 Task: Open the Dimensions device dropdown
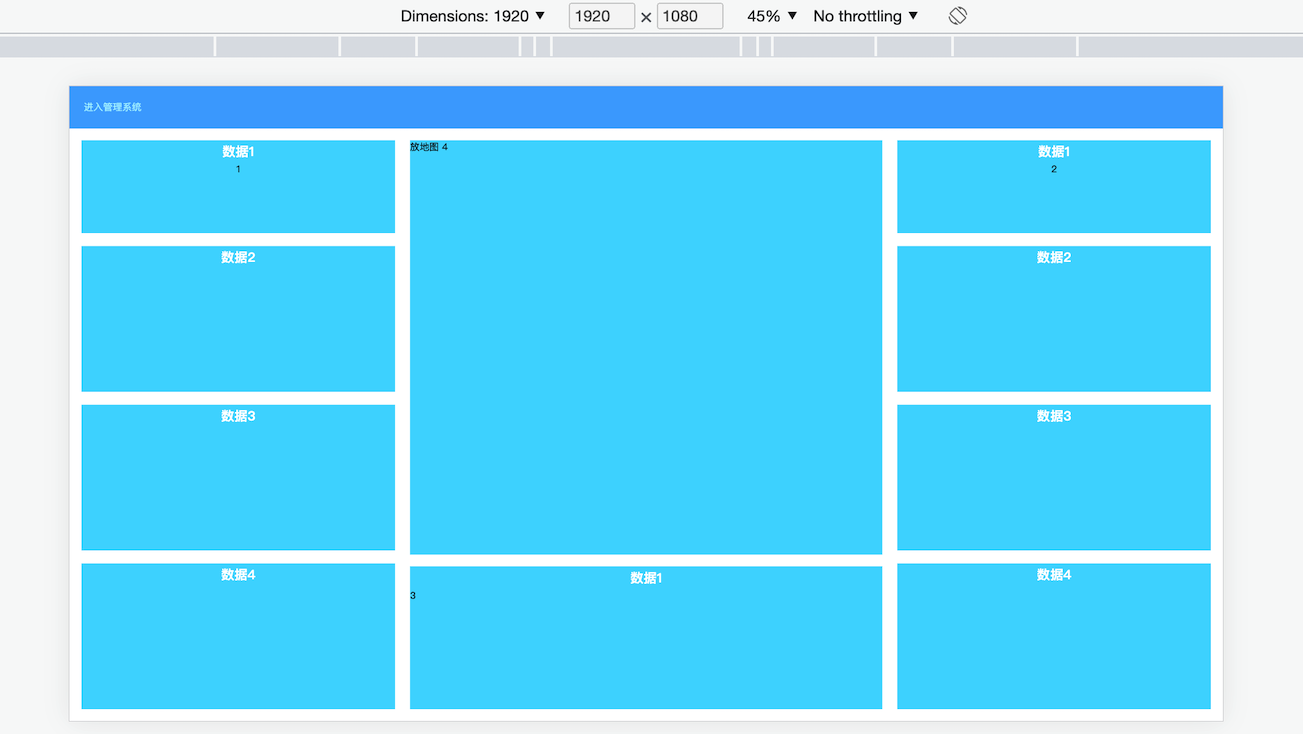point(473,16)
